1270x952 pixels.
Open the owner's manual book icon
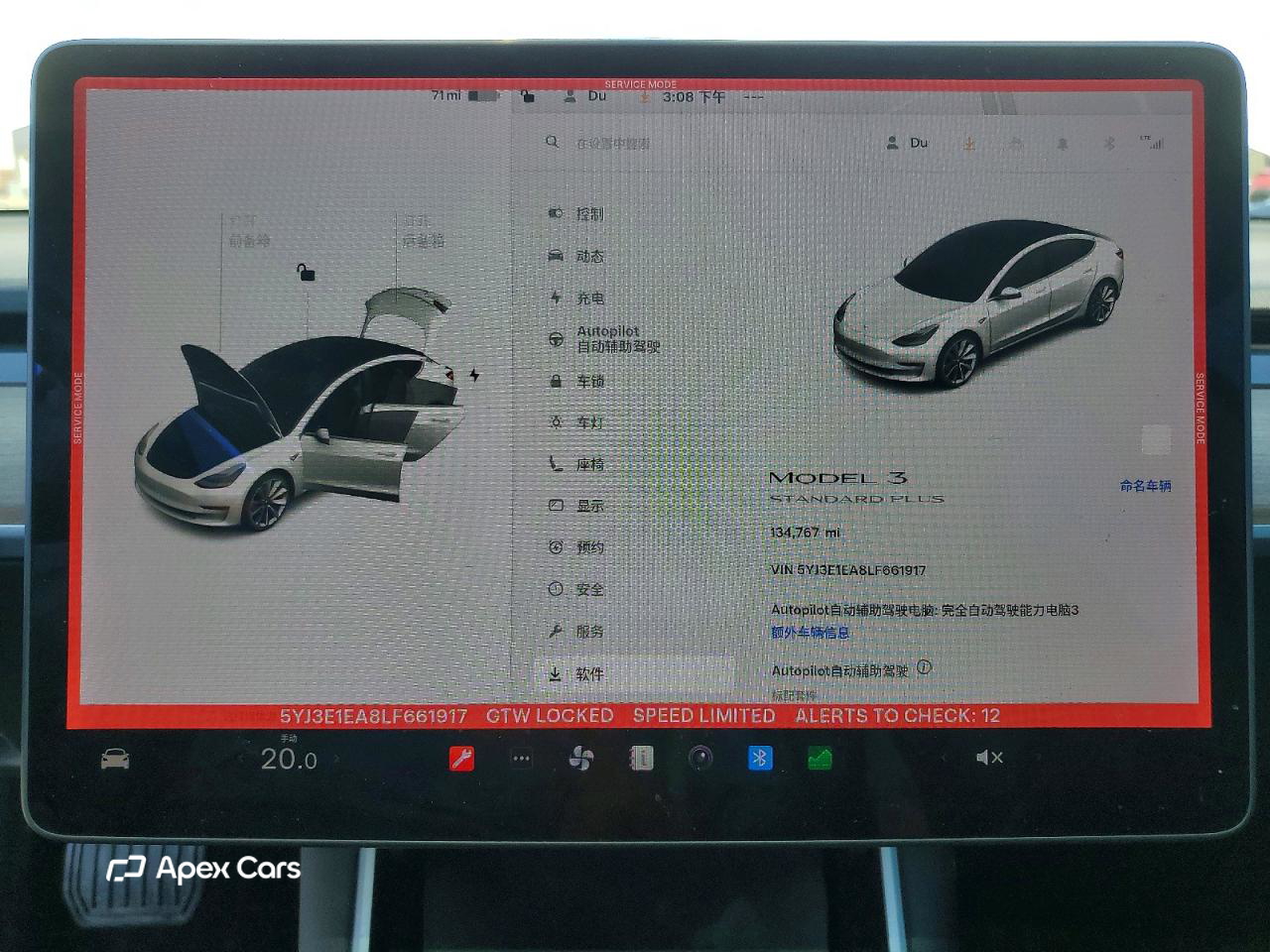tap(641, 759)
